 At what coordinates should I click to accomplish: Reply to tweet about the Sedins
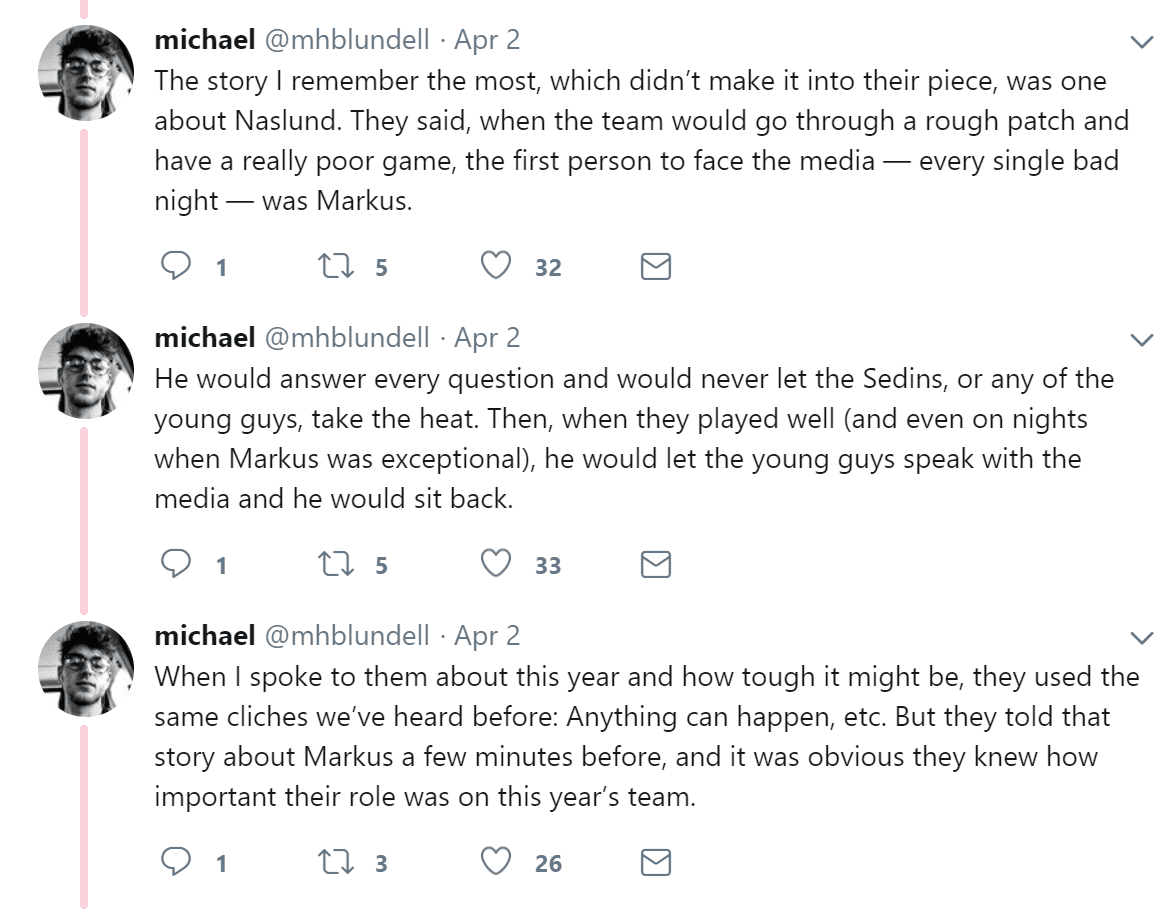(176, 564)
